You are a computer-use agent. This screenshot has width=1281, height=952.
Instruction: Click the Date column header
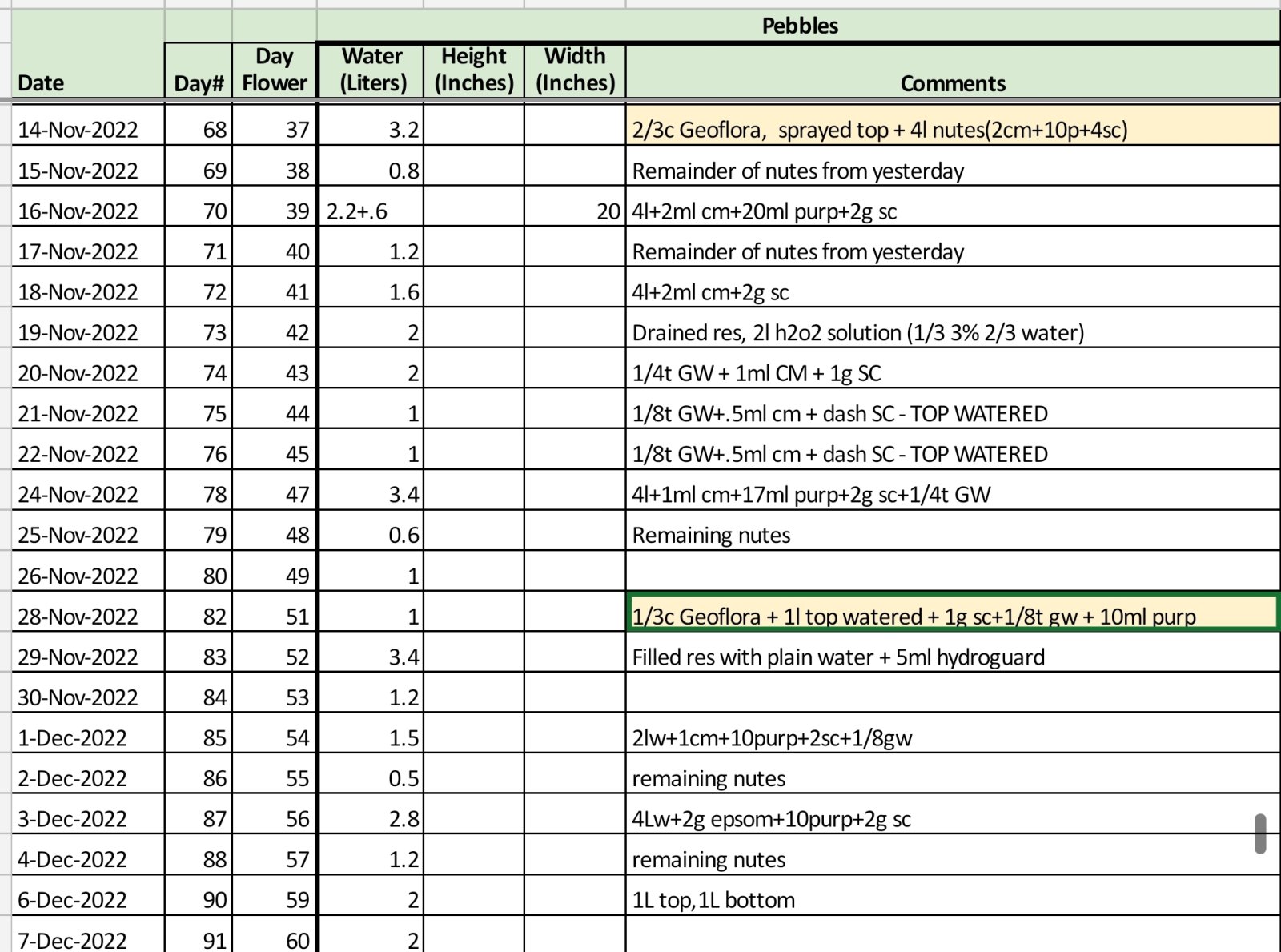coord(88,54)
